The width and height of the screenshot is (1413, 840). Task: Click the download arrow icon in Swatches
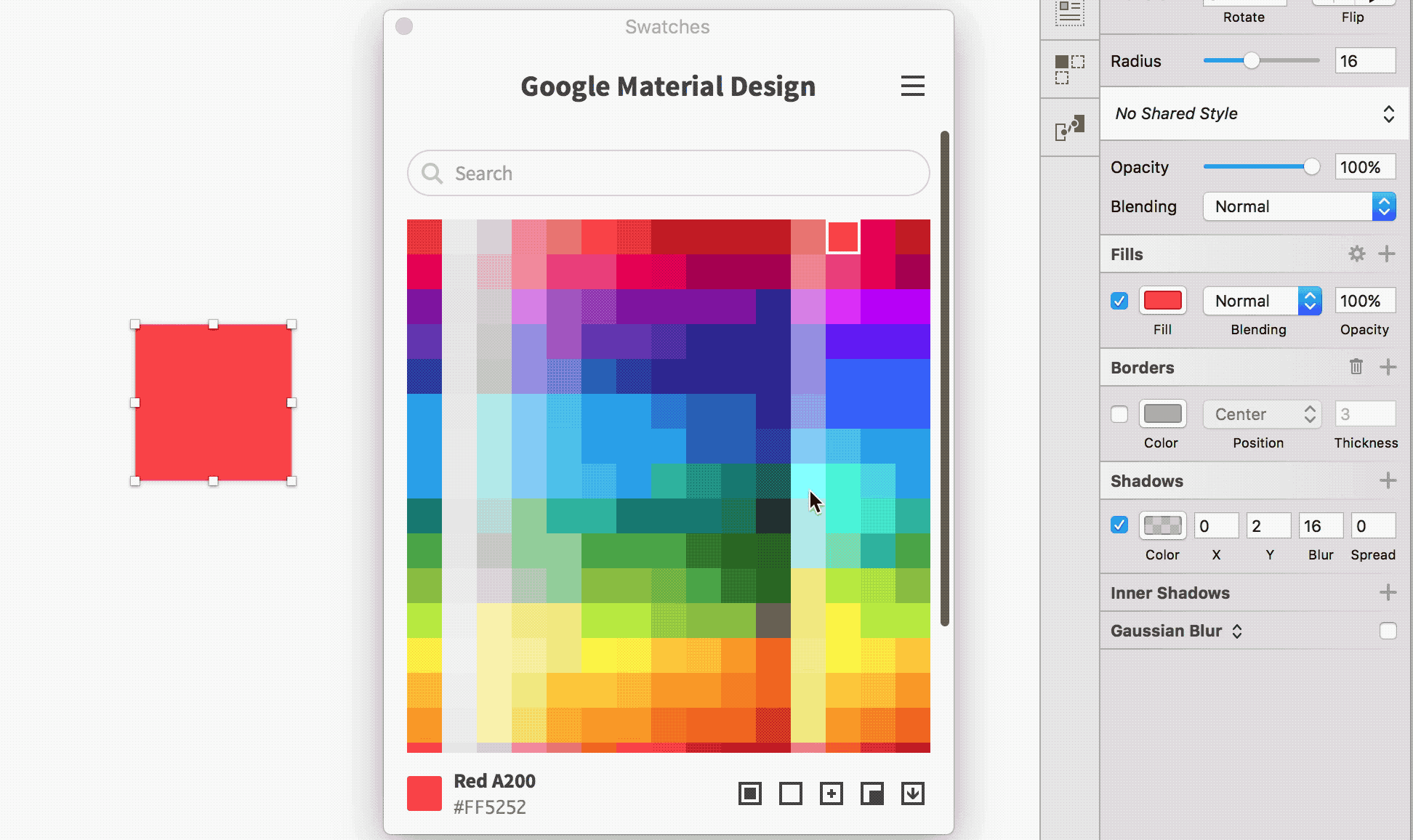tap(913, 793)
